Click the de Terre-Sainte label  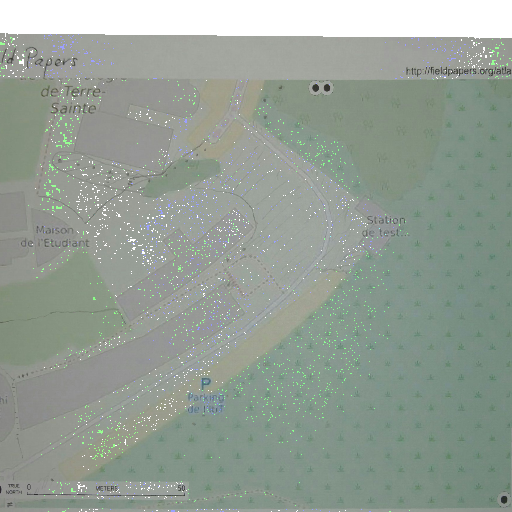point(72,100)
